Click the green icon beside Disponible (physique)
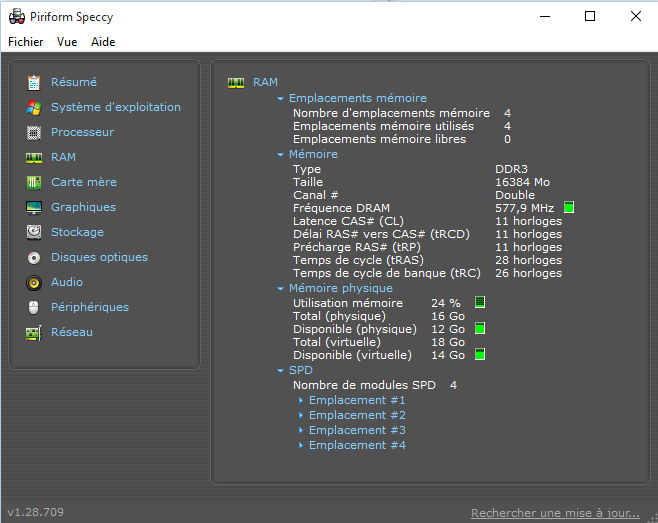The width and height of the screenshot is (658, 523). tap(480, 328)
